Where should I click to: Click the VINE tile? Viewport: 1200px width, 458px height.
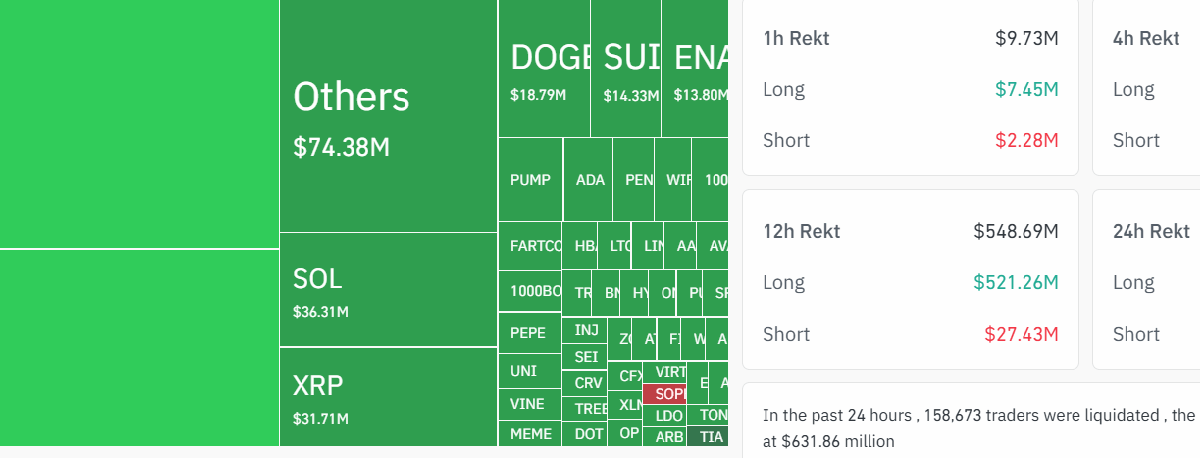click(529, 404)
